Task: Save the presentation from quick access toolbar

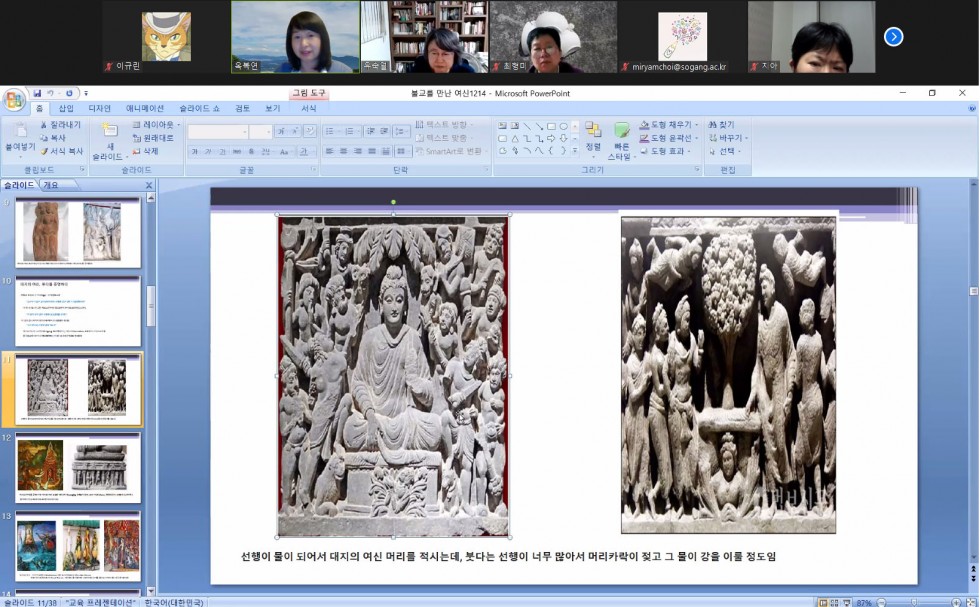Action: (x=38, y=93)
